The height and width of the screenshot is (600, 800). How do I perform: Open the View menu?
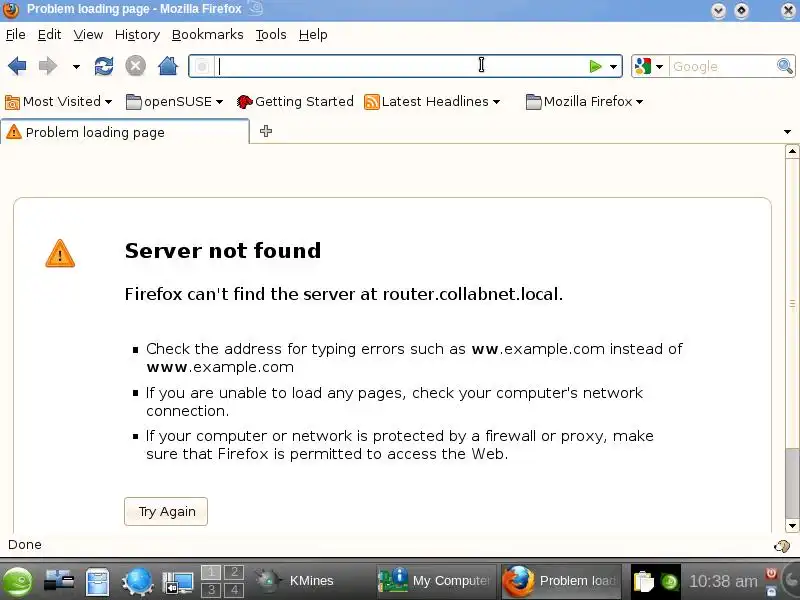(x=88, y=35)
